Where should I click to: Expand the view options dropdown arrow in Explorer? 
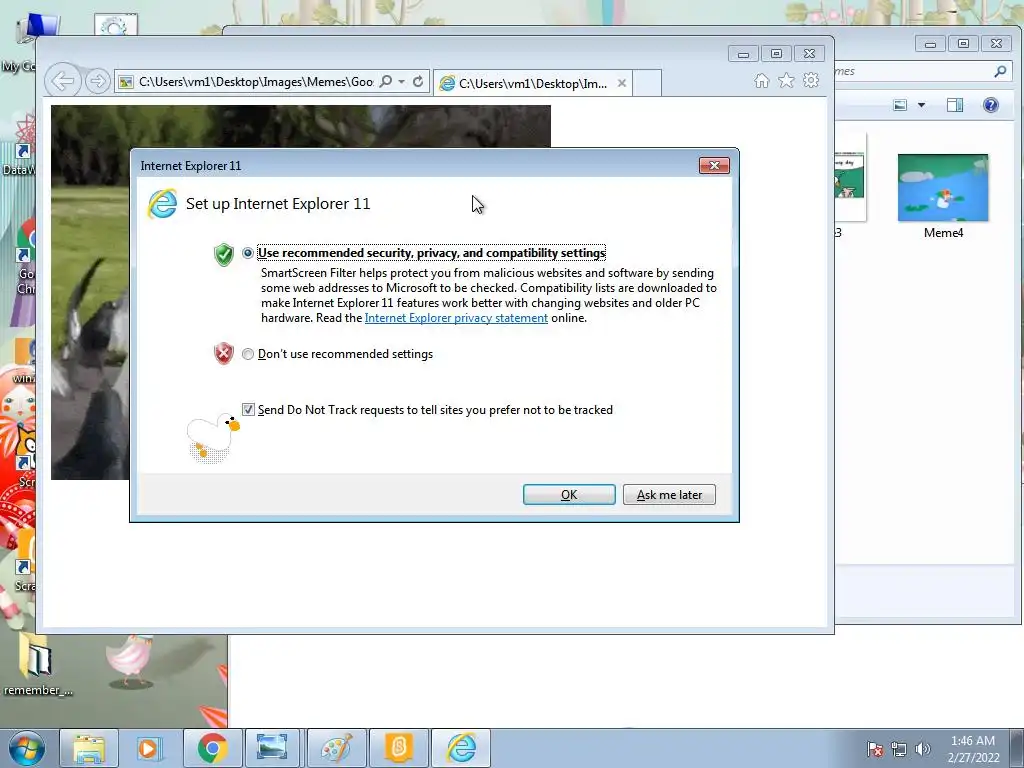pyautogui.click(x=921, y=105)
